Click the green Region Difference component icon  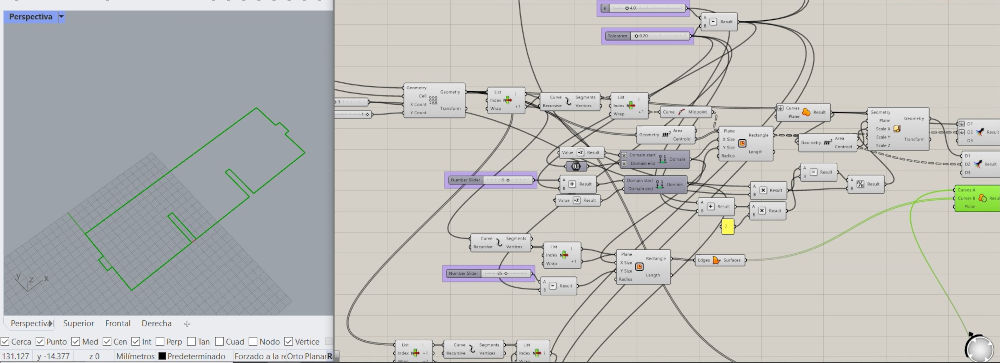[982, 198]
